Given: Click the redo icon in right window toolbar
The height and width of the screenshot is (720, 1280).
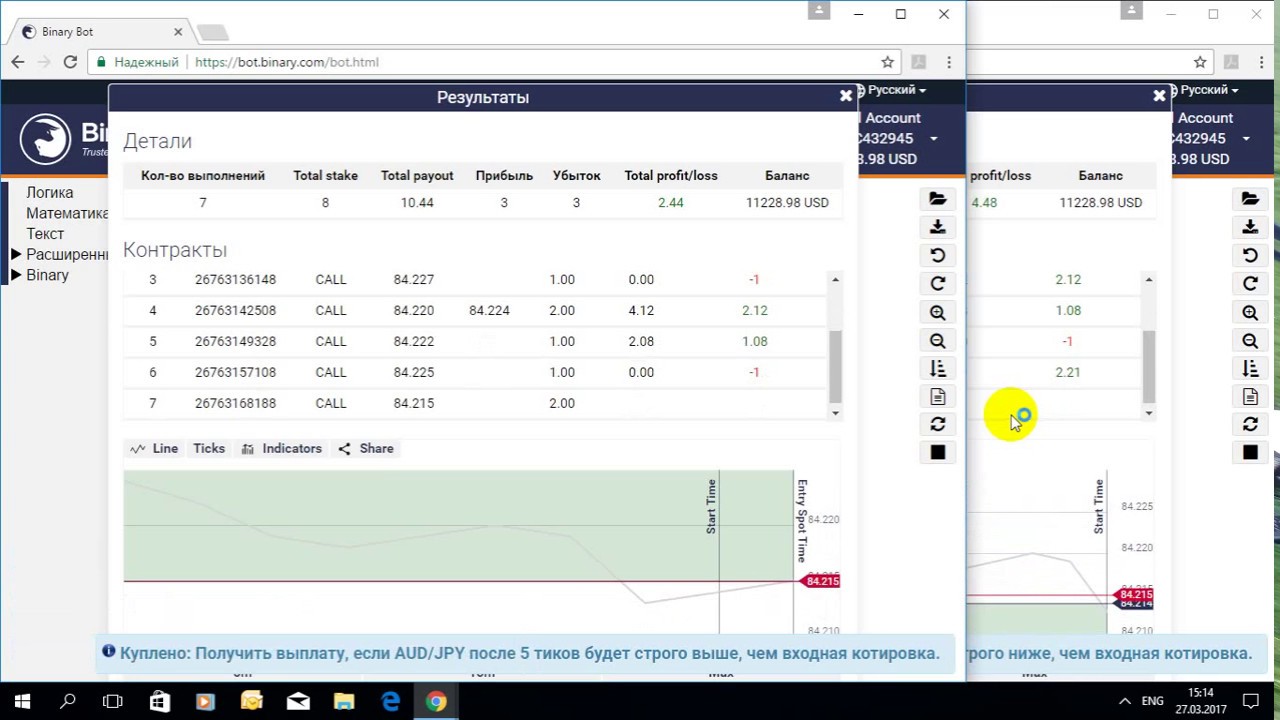Looking at the screenshot, I should point(1250,283).
